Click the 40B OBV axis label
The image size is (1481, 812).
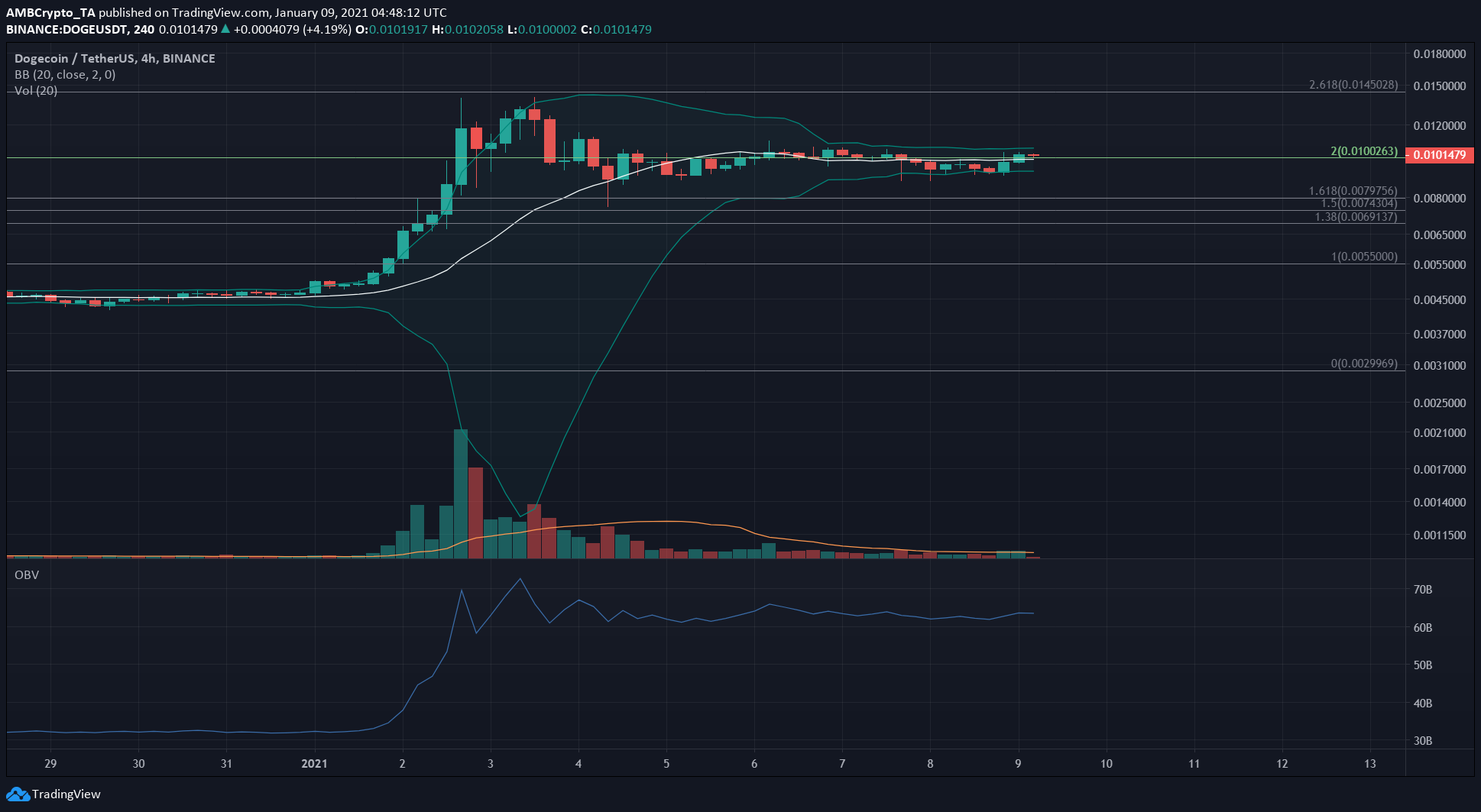tap(1423, 704)
